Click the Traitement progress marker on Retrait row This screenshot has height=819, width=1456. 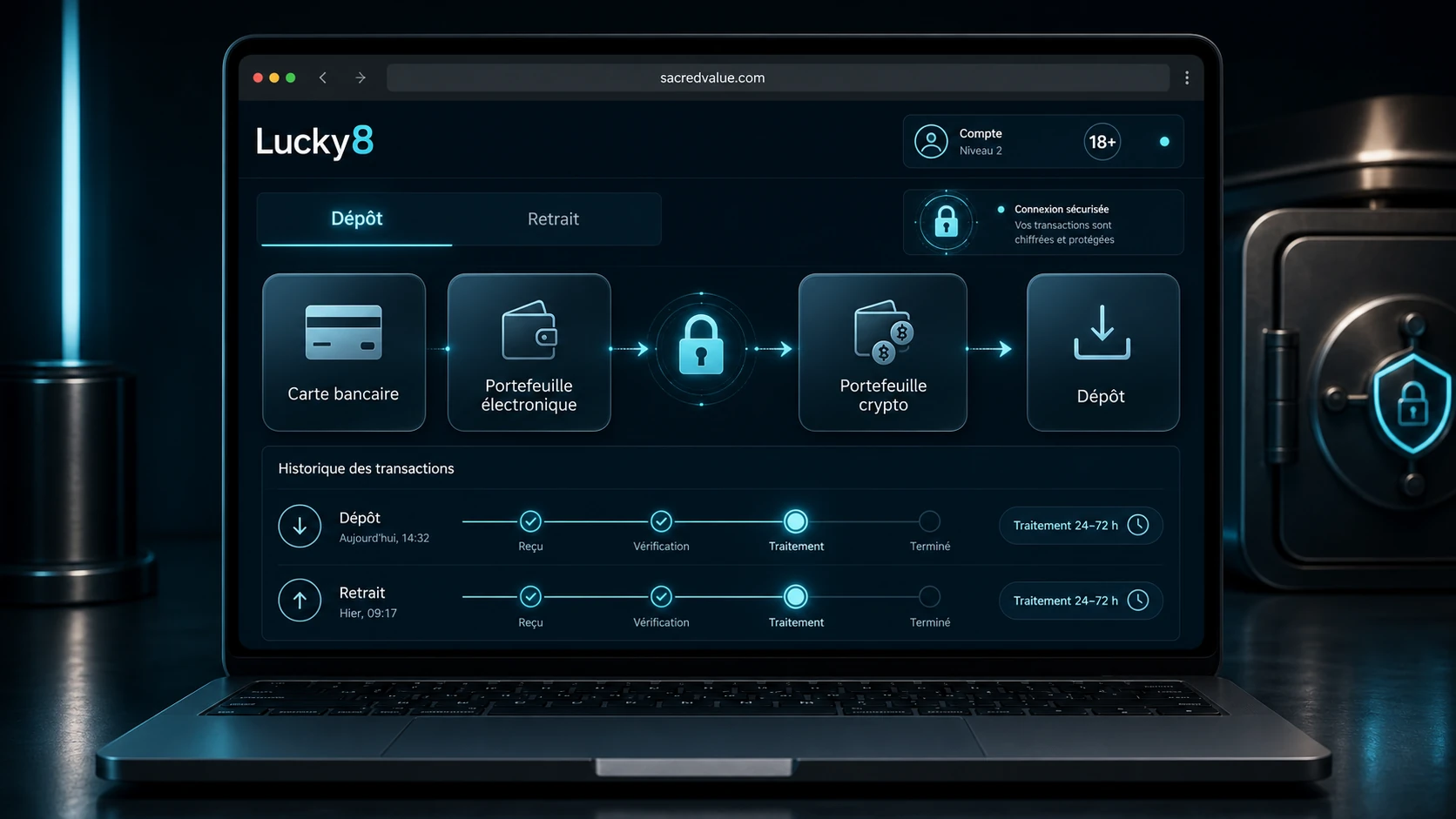tap(795, 596)
